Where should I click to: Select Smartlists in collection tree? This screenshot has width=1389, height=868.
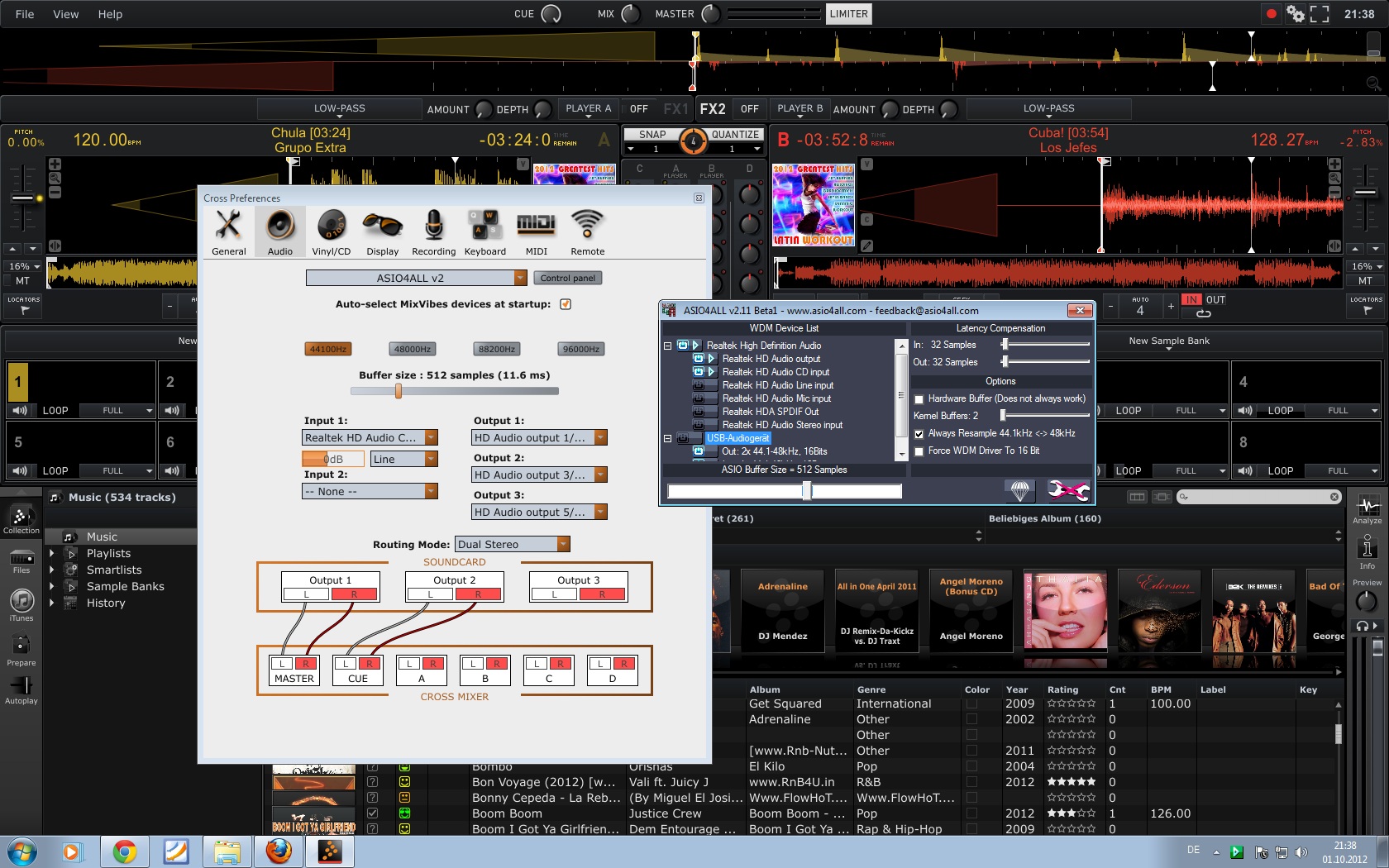point(114,570)
